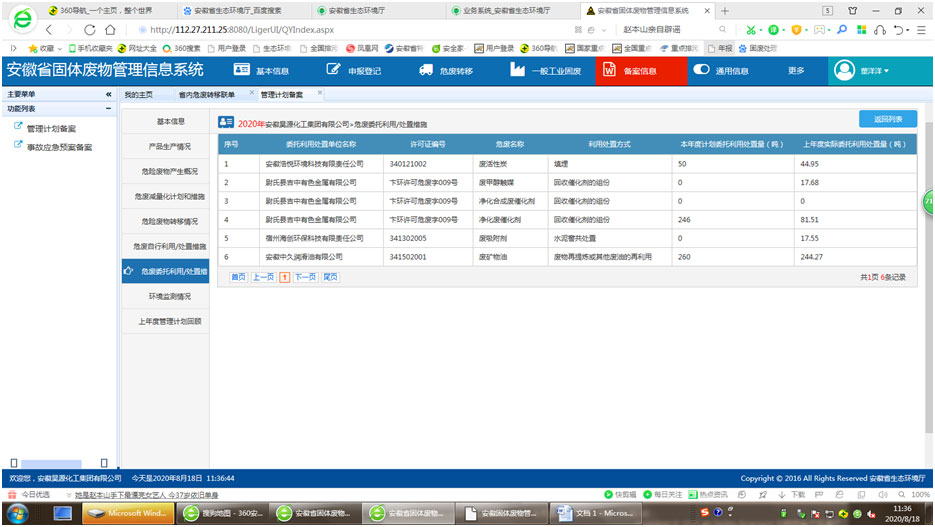Select the 危废转移 truck icon
Viewport: 935px width, 527px height.
[426, 70]
